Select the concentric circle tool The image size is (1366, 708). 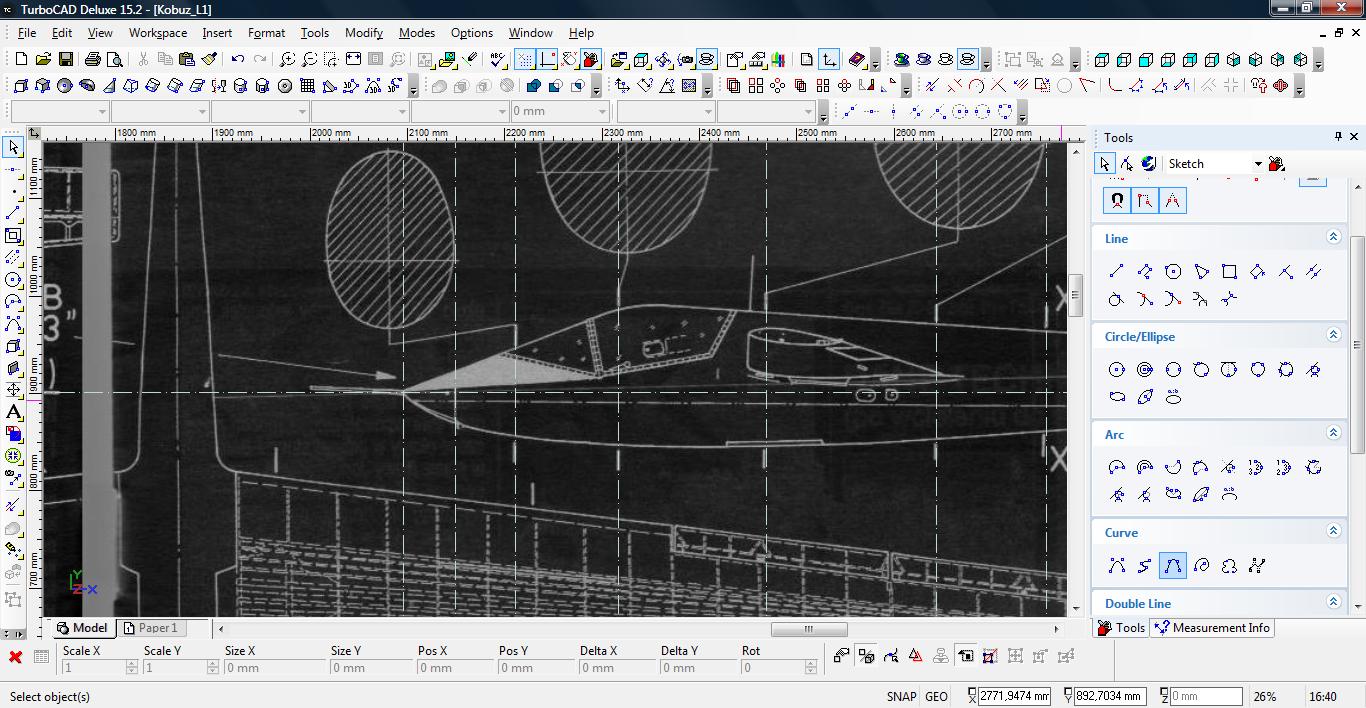(x=1145, y=369)
